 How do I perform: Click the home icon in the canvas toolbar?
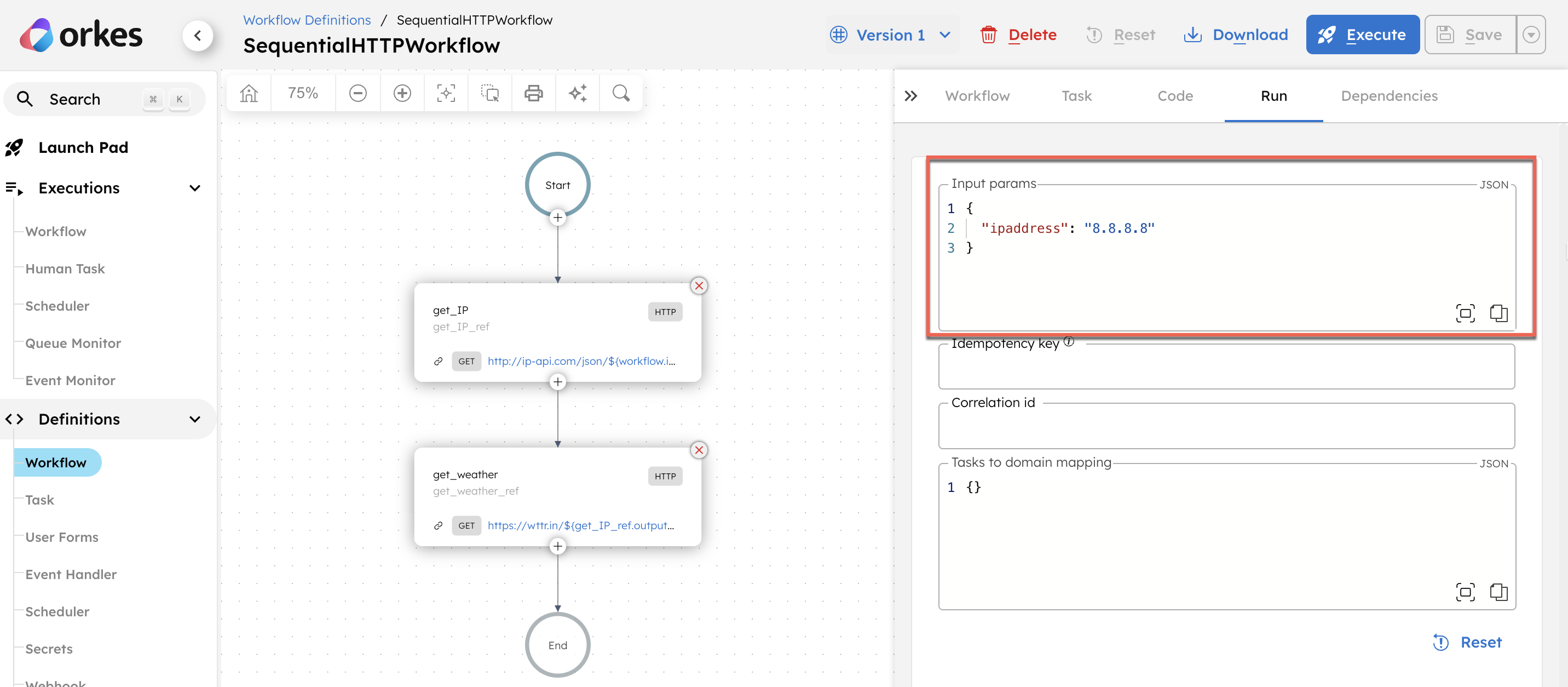[249, 93]
